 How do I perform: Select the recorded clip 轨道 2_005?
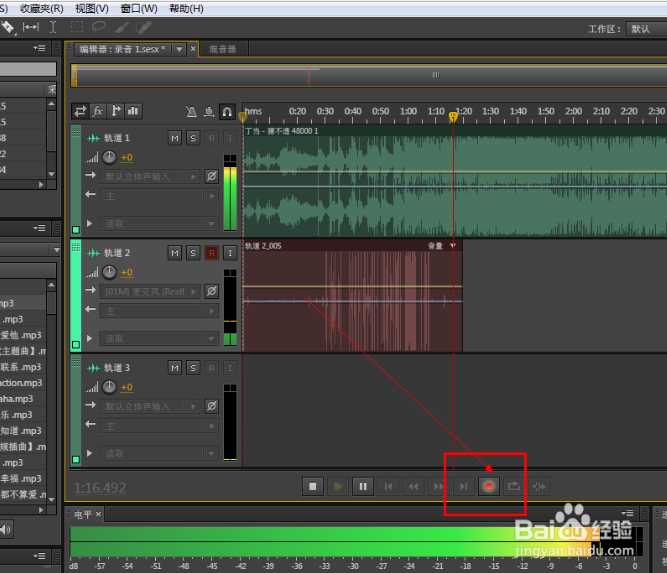pos(353,296)
